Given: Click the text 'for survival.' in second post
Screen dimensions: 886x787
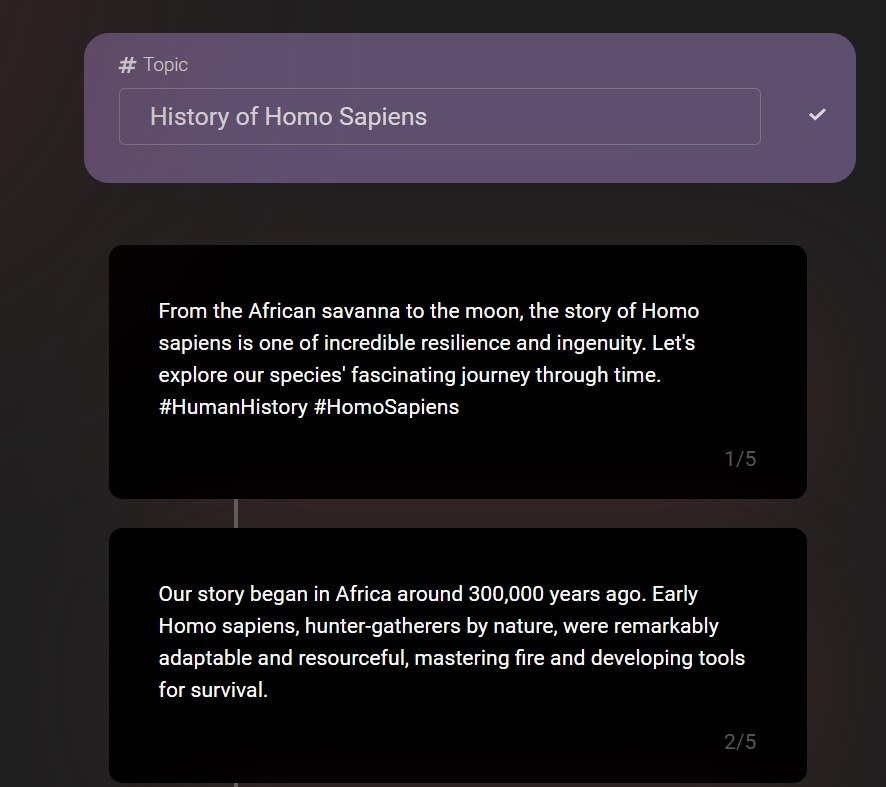Looking at the screenshot, I should (213, 690).
